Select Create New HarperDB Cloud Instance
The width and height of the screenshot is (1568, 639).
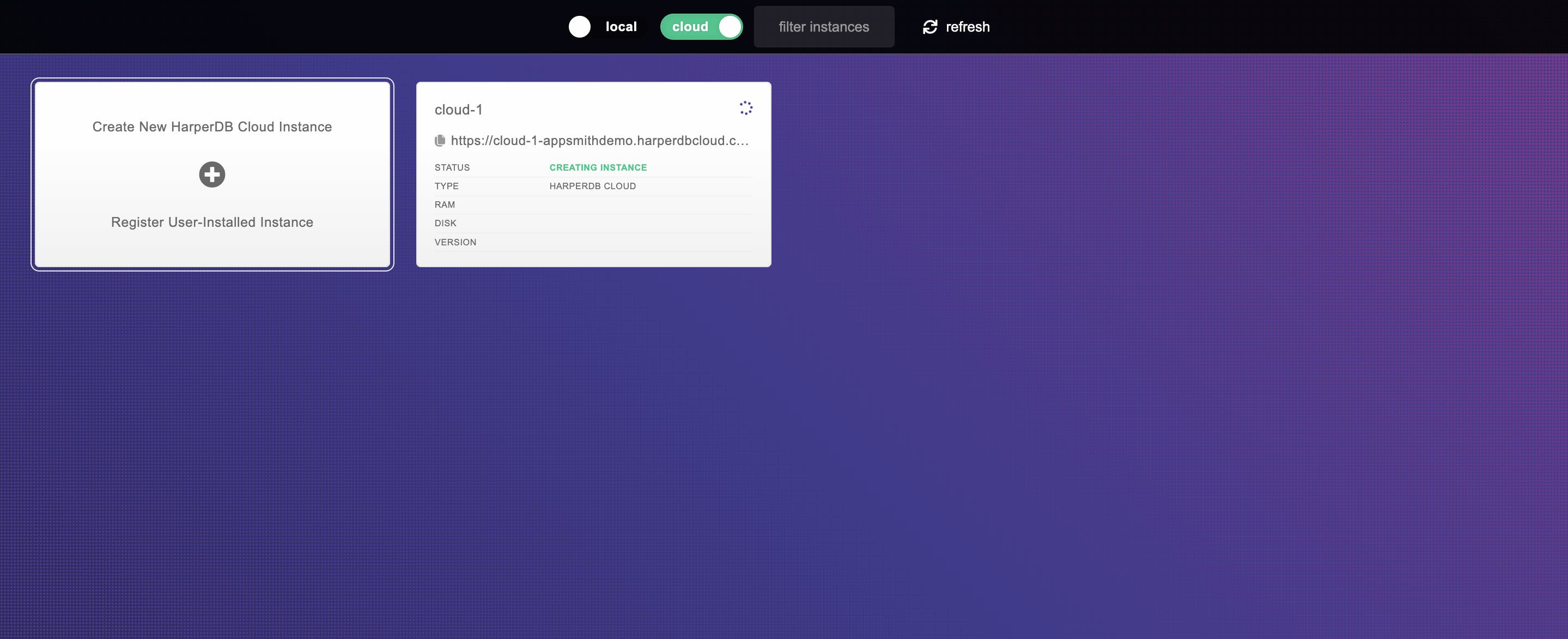[212, 126]
